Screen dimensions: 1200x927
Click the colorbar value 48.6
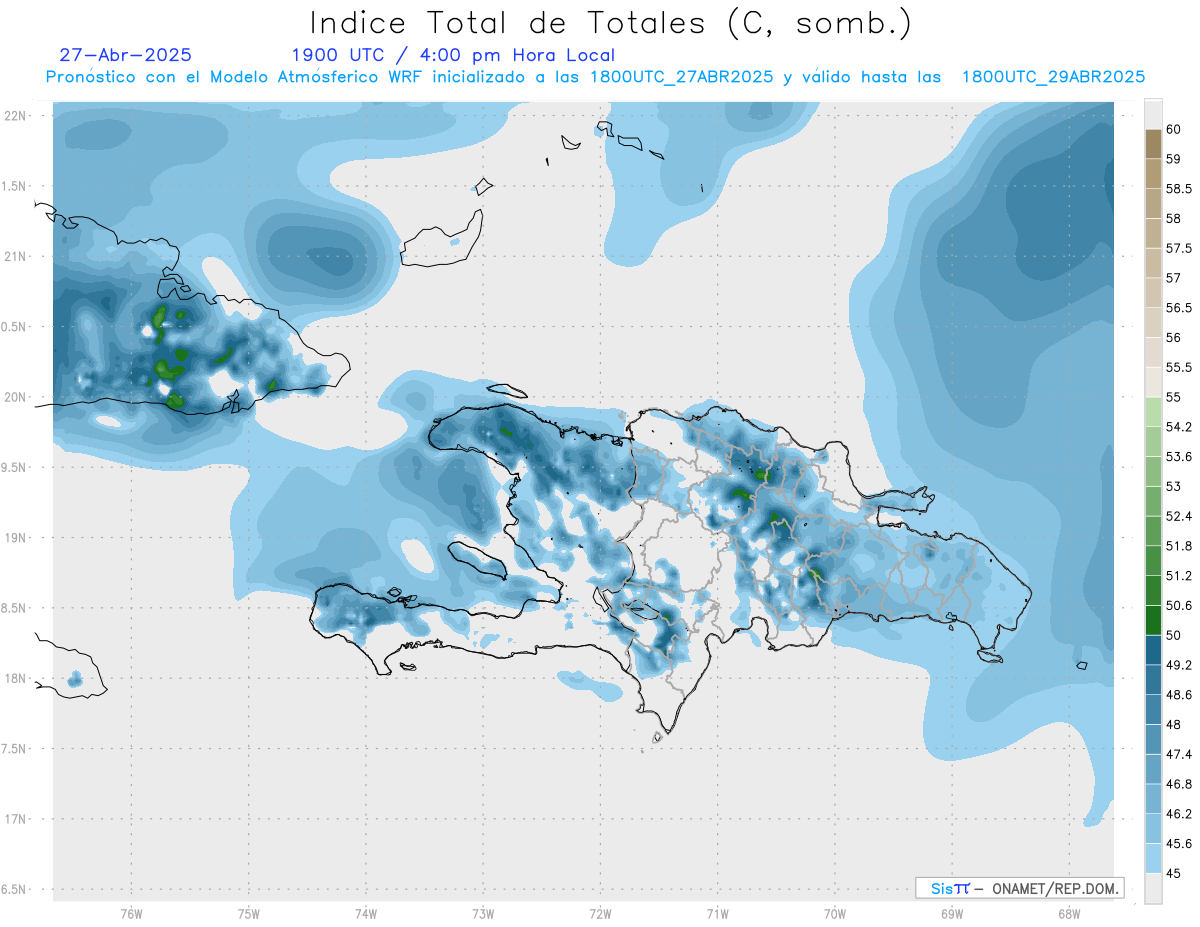(1179, 695)
